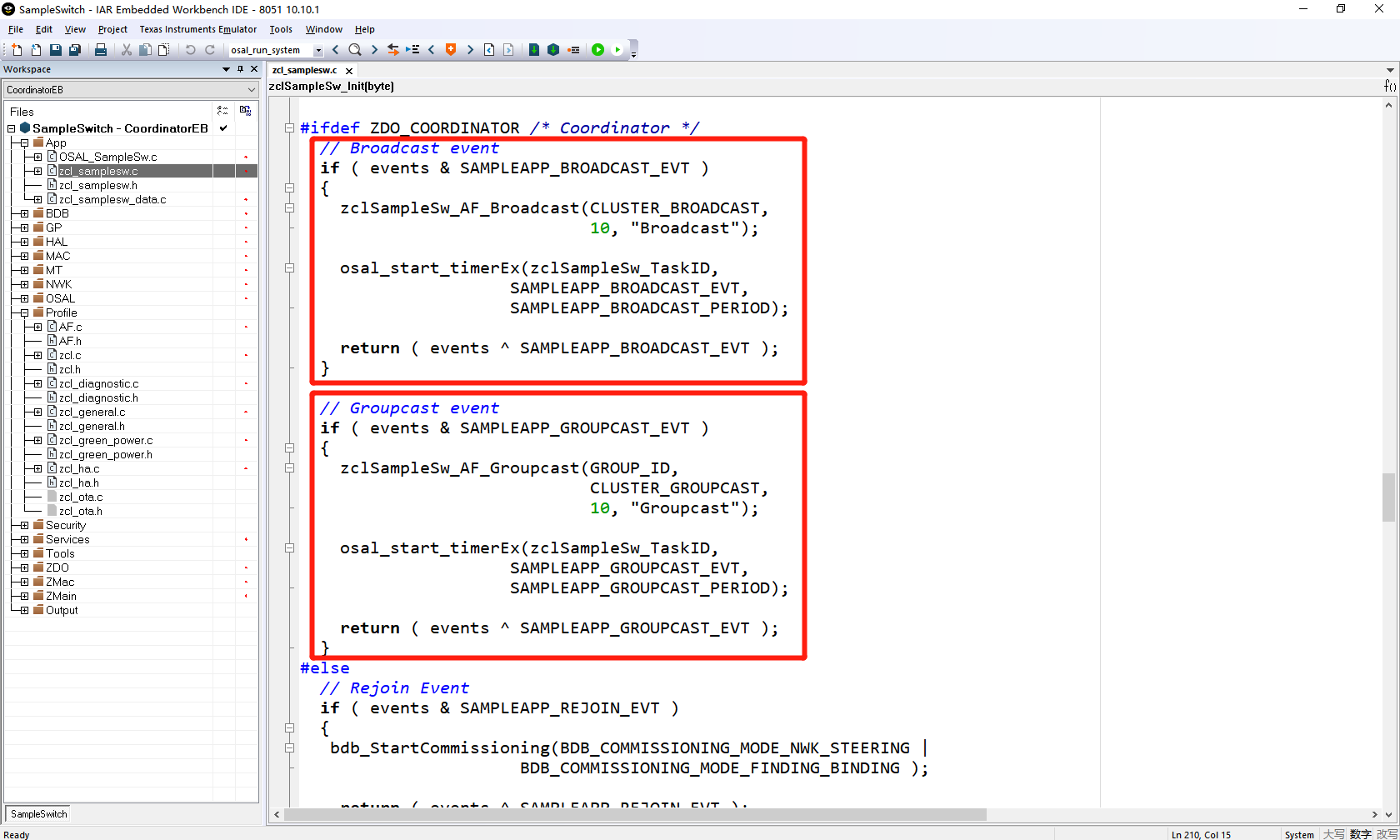Screen dimensions: 1400x840
Task: Select the SampleSwitch workspace bottom tab
Action: pyautogui.click(x=38, y=813)
